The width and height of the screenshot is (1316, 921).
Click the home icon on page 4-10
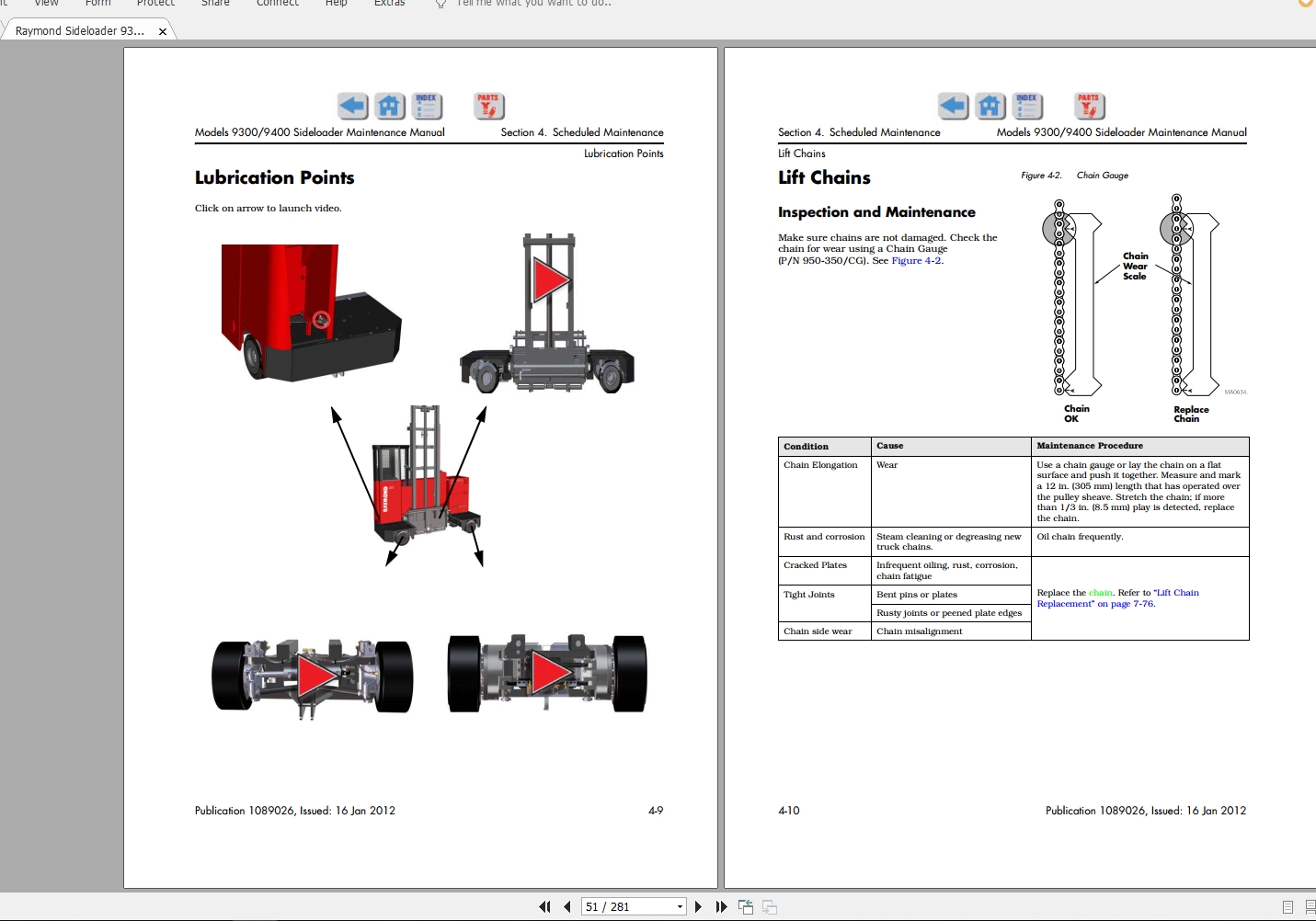[990, 107]
